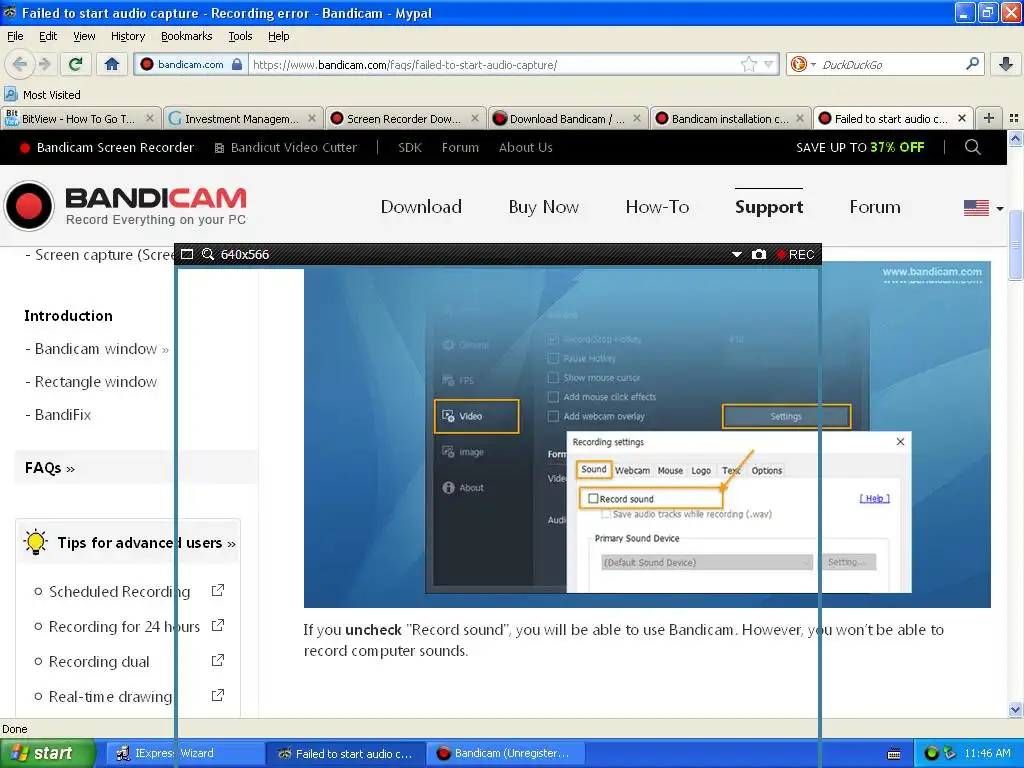This screenshot has width=1024, height=768.
Task: Open the Bandicam capture bar dropdown arrow
Action: 737,254
